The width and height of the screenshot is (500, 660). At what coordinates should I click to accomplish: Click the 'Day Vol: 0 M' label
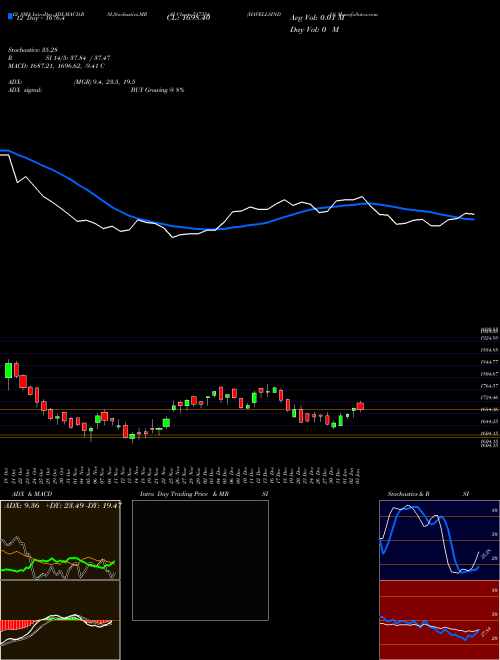[314, 29]
